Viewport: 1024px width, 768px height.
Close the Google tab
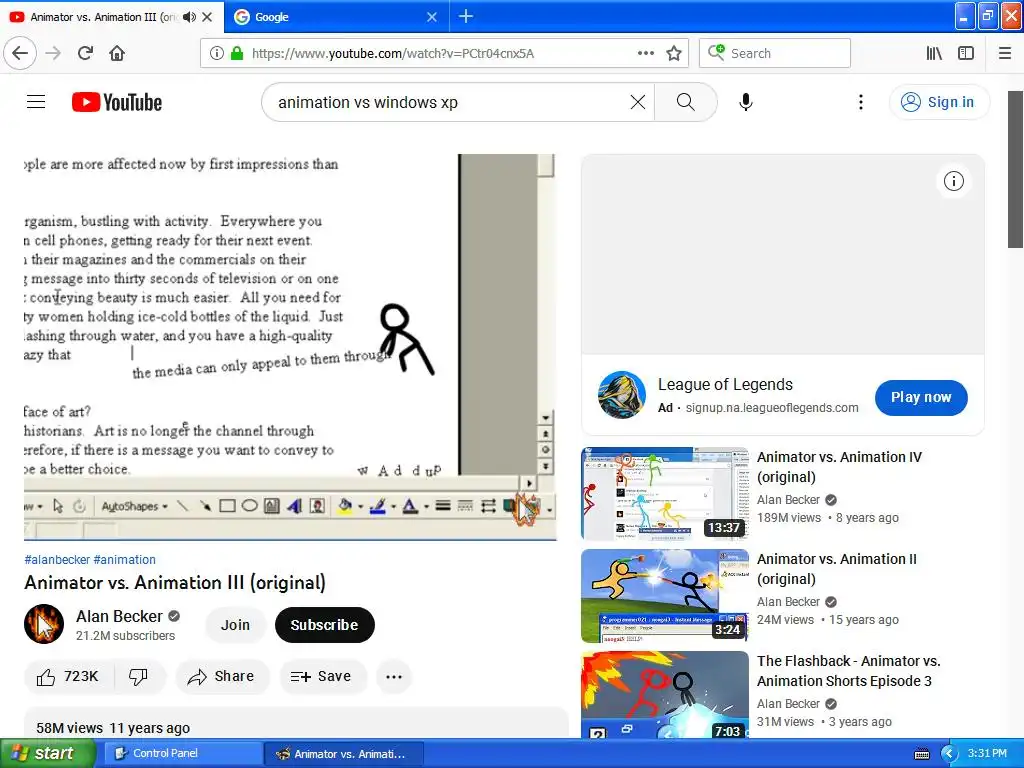[x=432, y=17]
